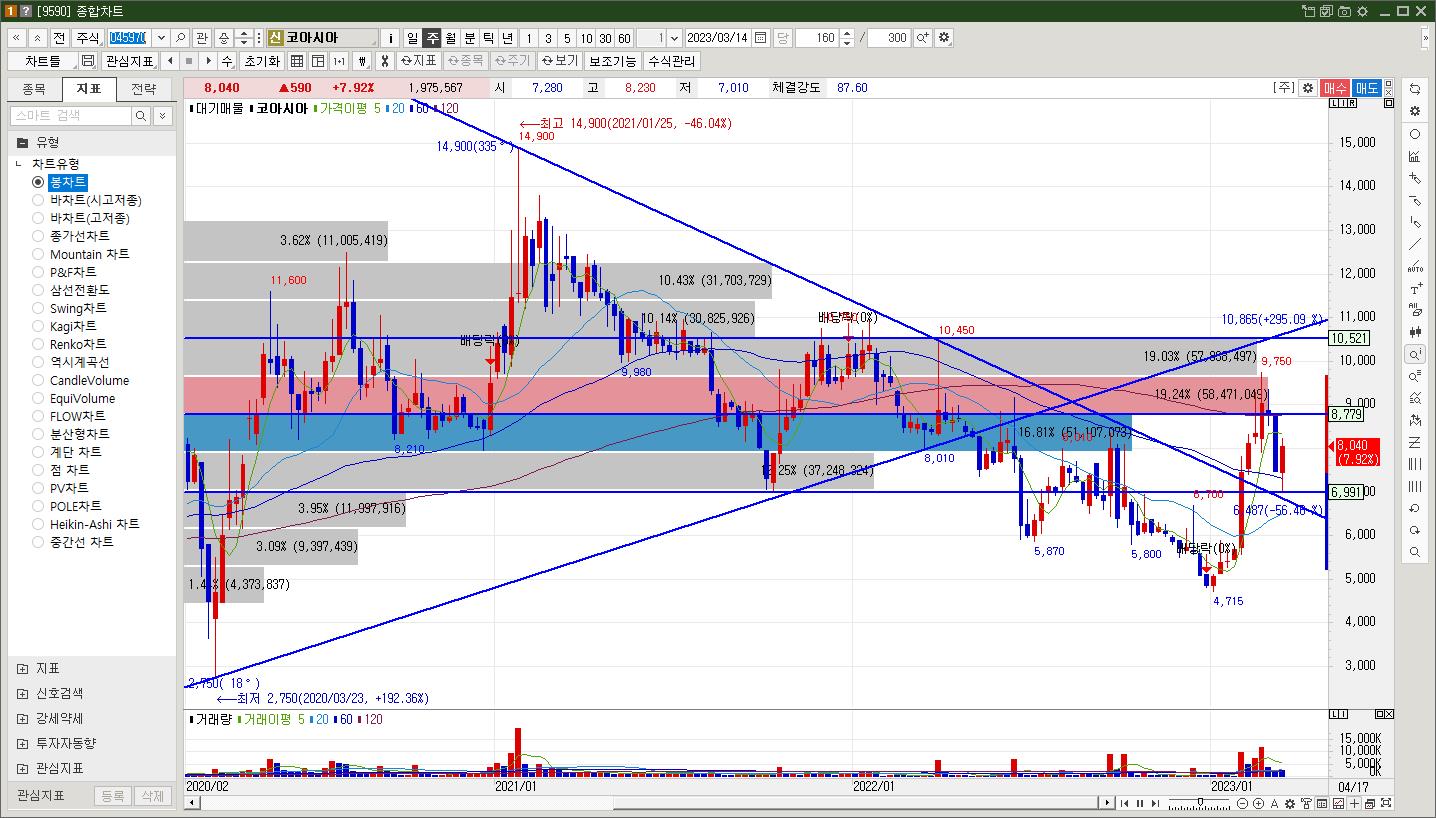Click the 초기화 reset button
Viewport: 1436px width, 818px height.
pos(262,61)
